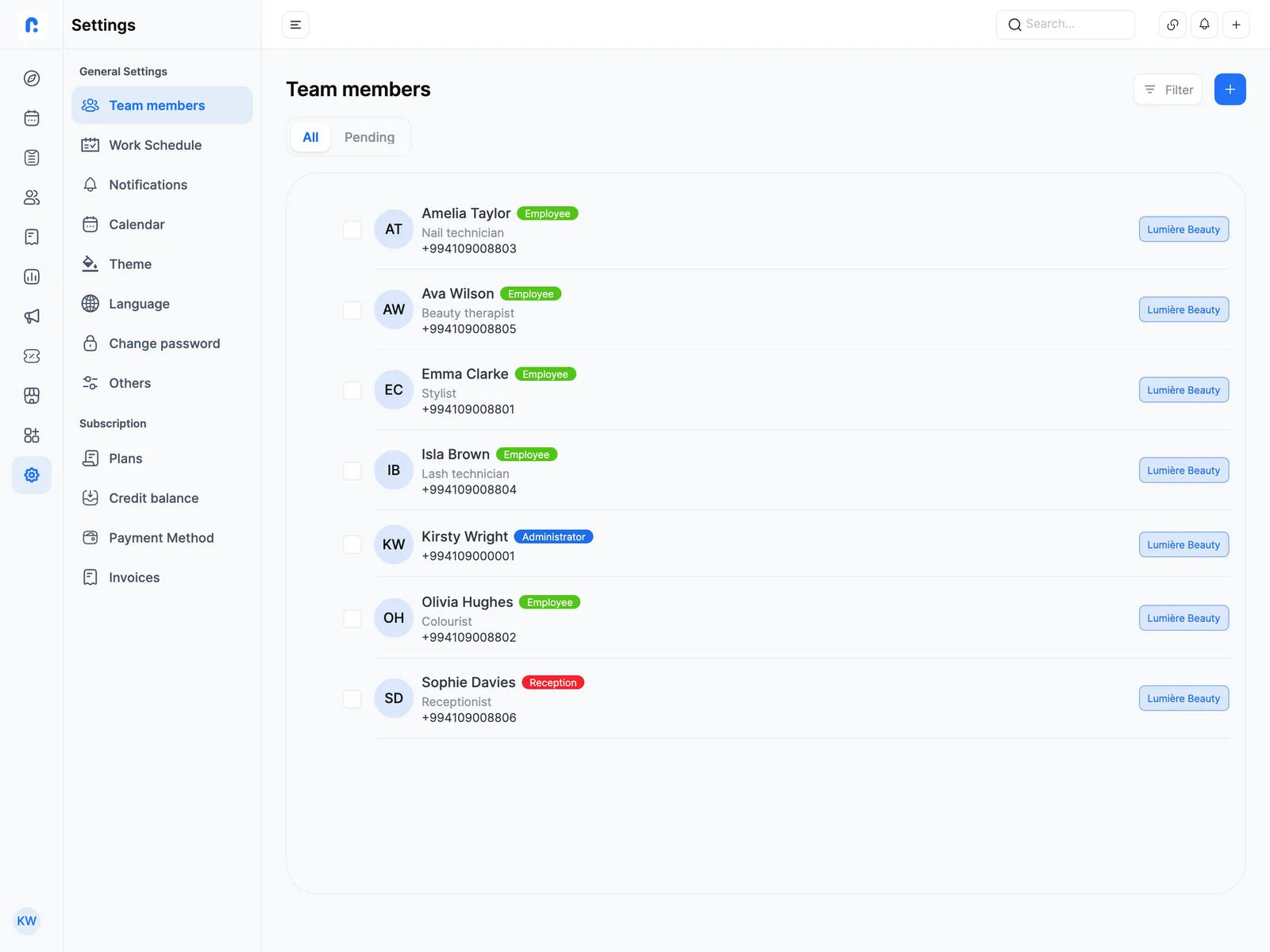1270x952 pixels.
Task: Click Olivia Hughes name
Action: pyautogui.click(x=467, y=602)
